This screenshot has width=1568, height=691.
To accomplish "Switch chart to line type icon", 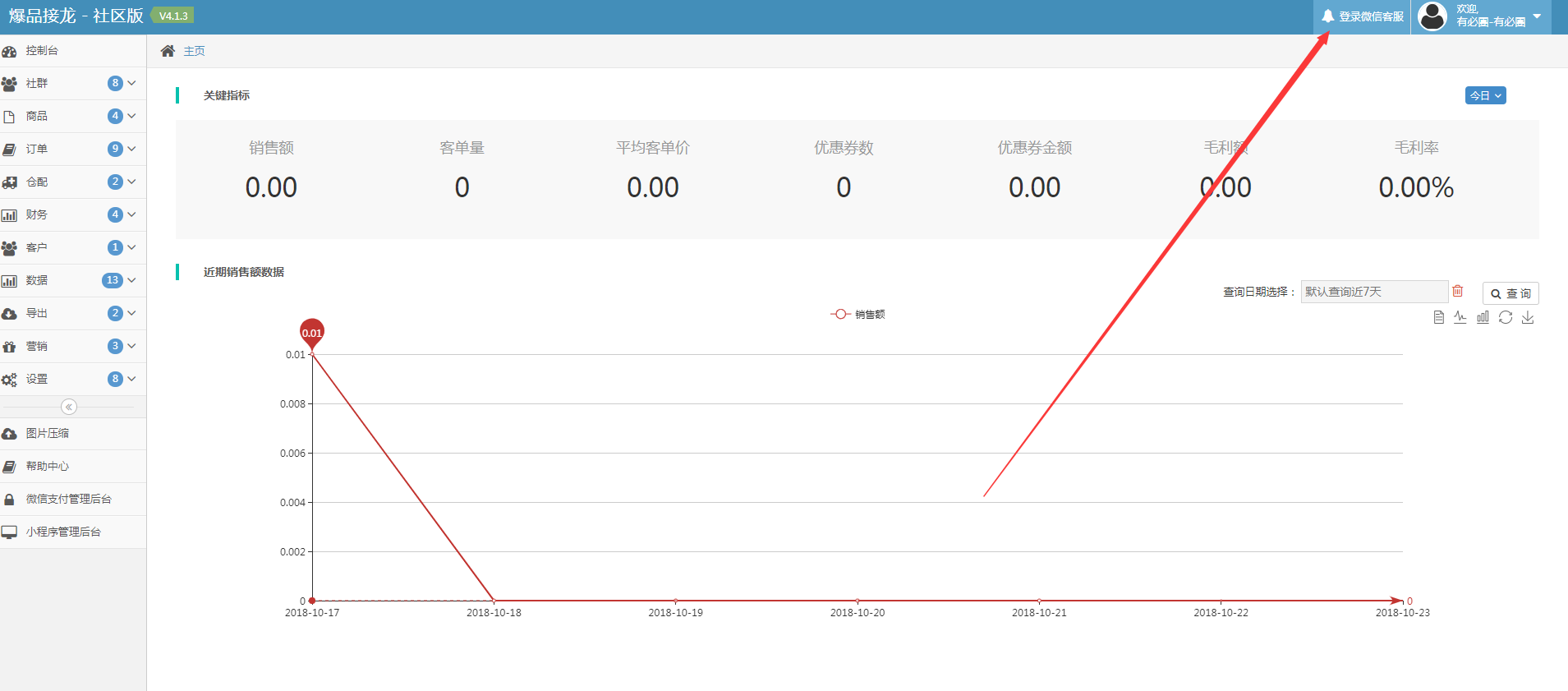I will (1460, 317).
